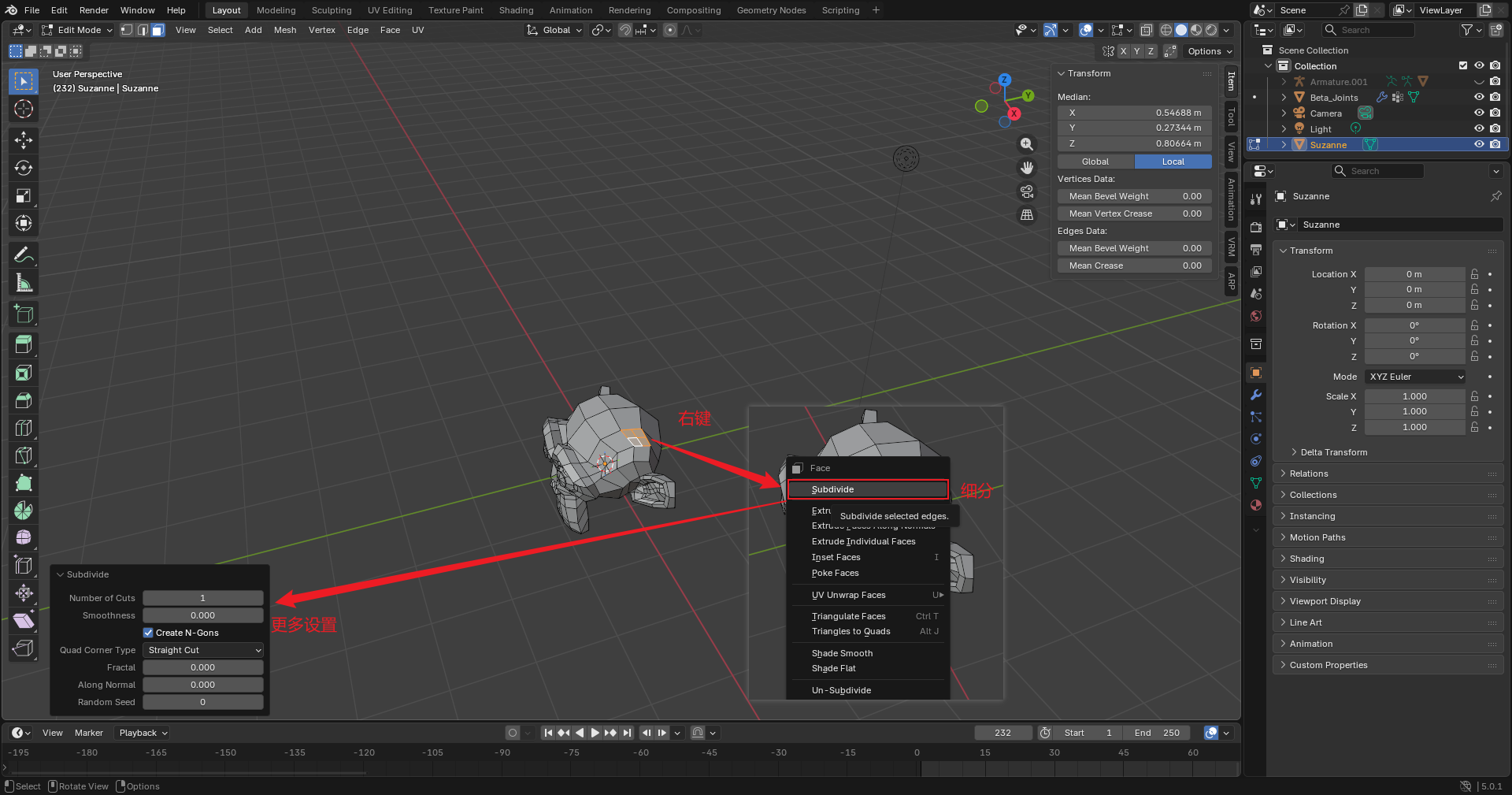Jump to the timeline end frame

(x=627, y=733)
